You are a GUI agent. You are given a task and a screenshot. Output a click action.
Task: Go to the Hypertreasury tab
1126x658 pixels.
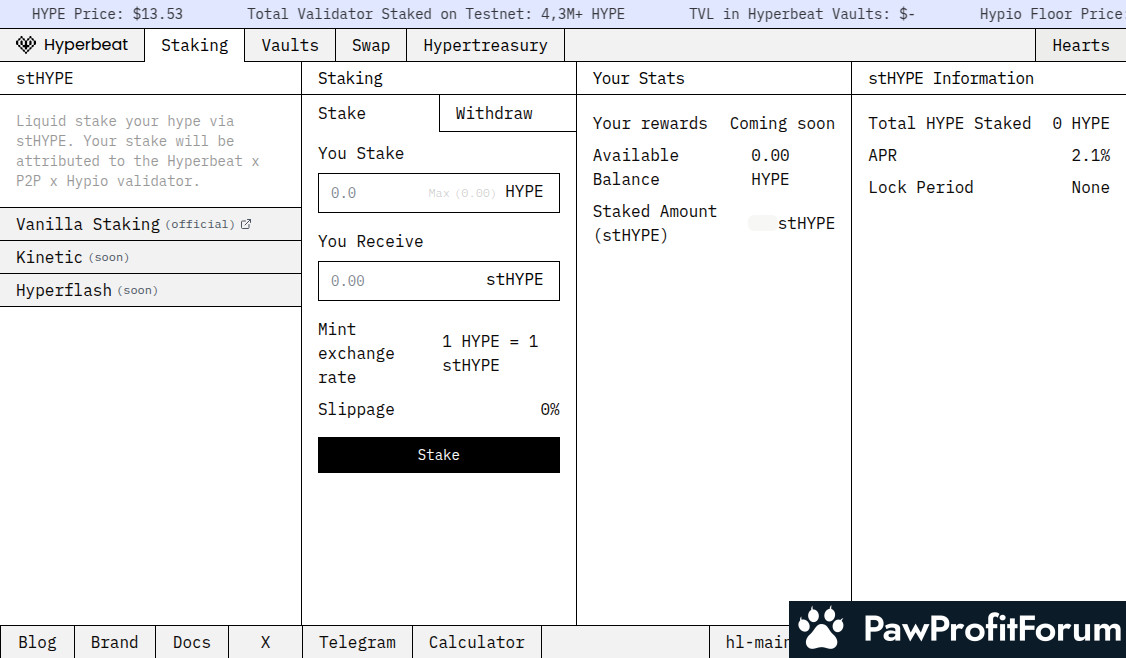click(485, 45)
